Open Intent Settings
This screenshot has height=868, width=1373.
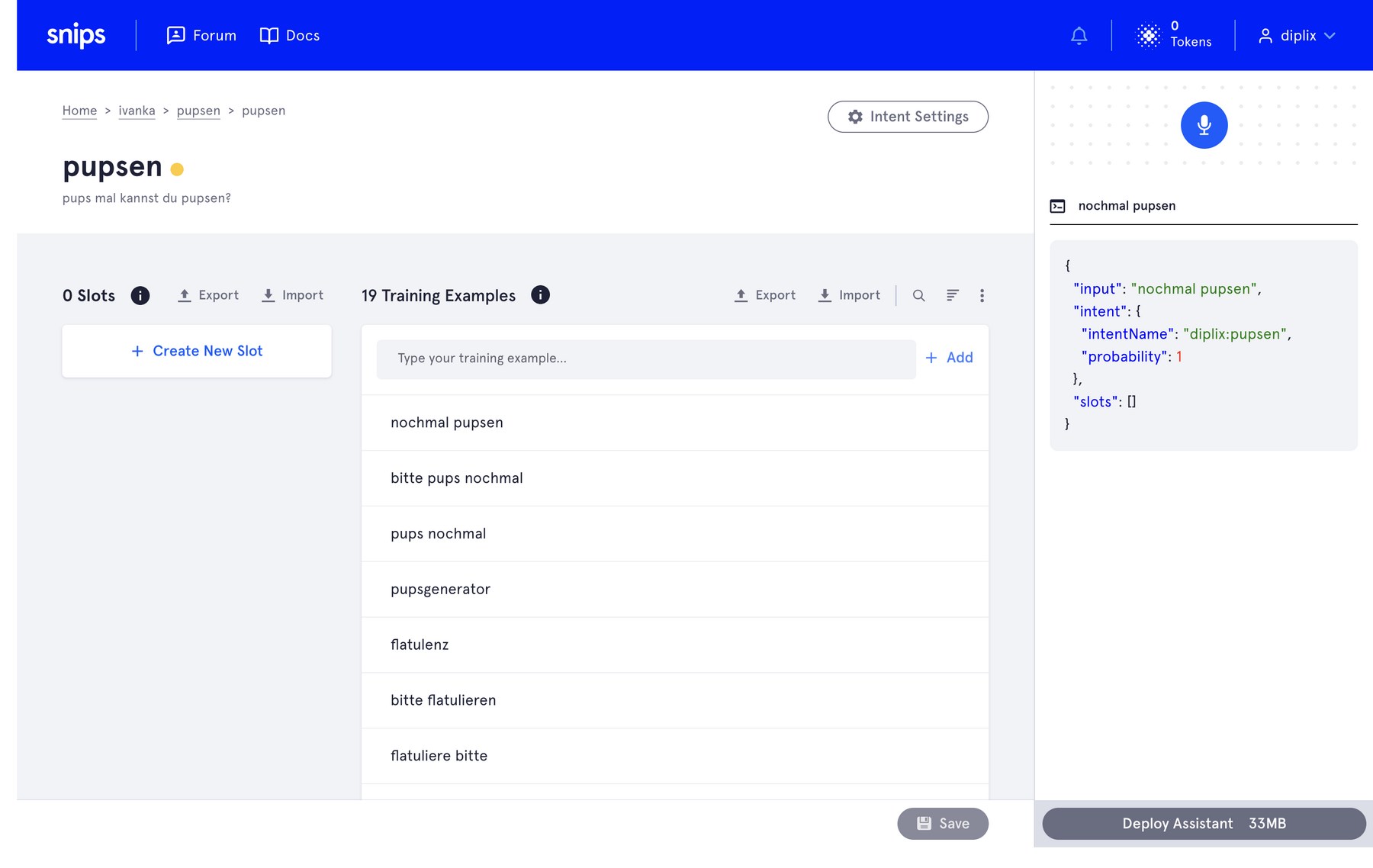tap(908, 117)
